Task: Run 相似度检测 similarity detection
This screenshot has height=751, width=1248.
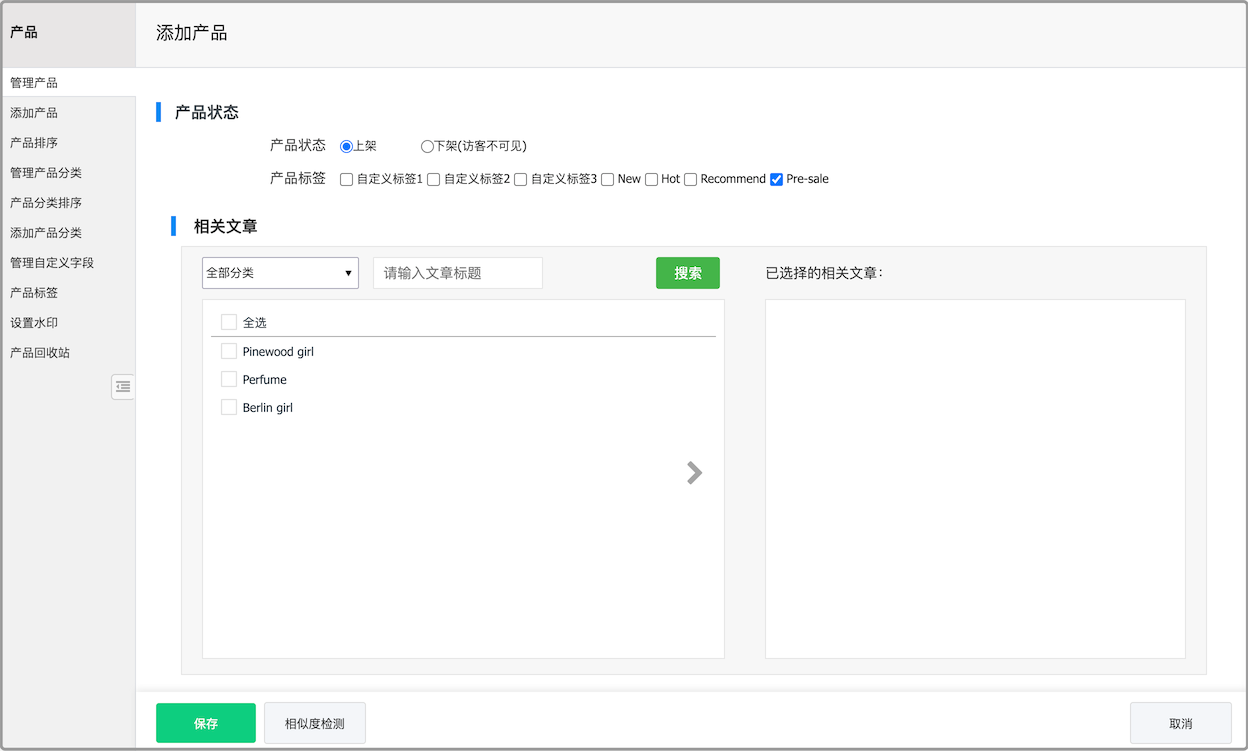Action: coord(314,722)
